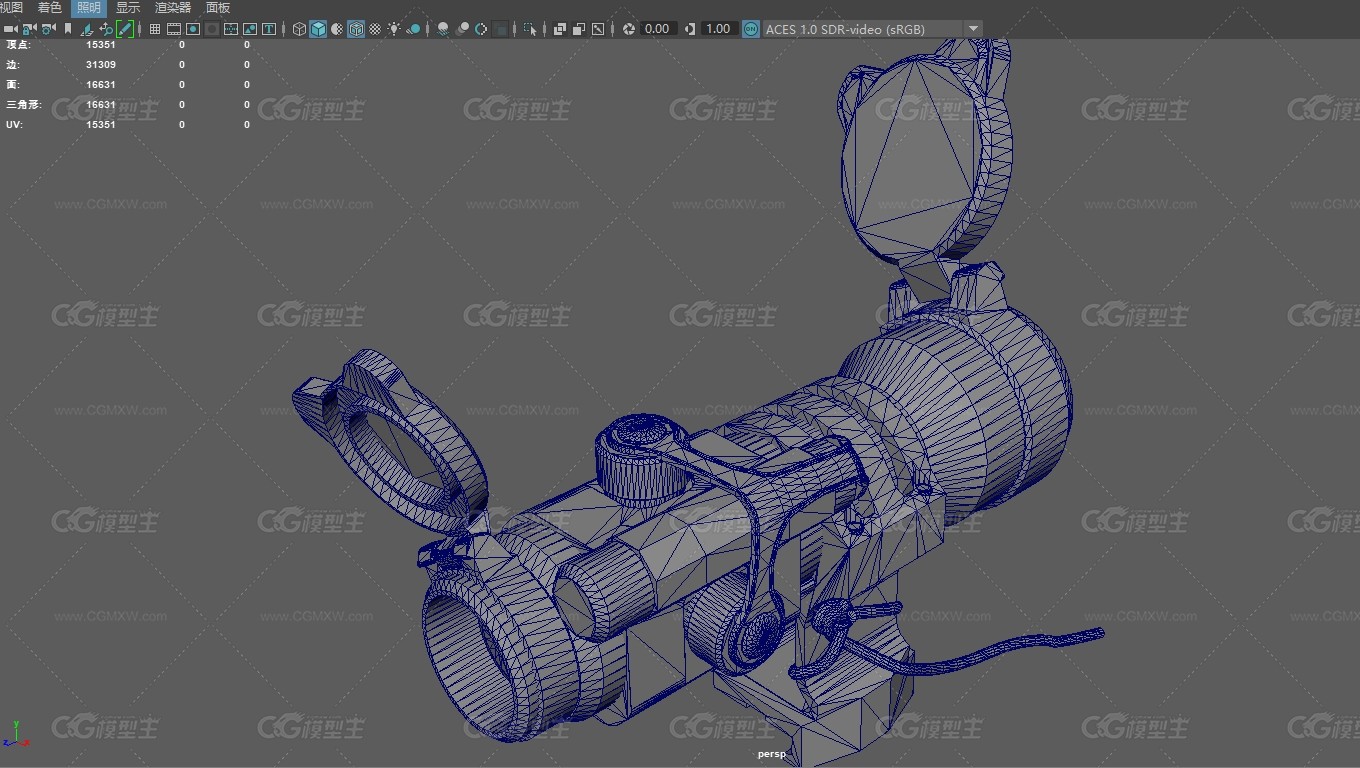Screen dimensions: 1360x768
Task: Click the 边 count 31309
Action: coord(101,65)
